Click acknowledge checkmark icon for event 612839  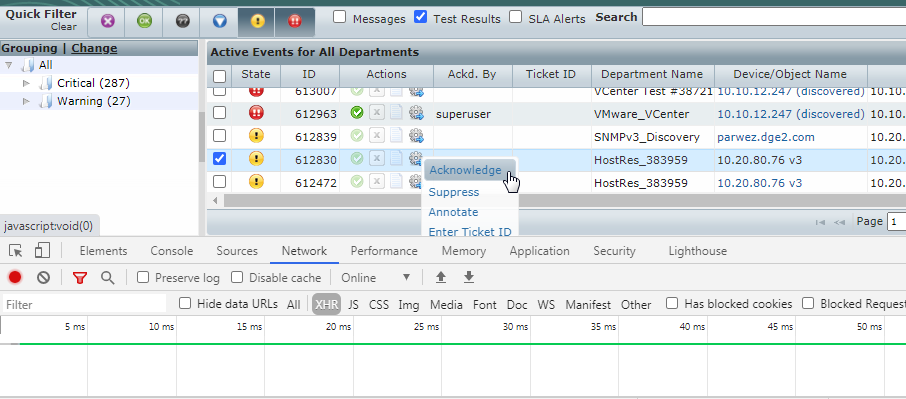coord(357,136)
